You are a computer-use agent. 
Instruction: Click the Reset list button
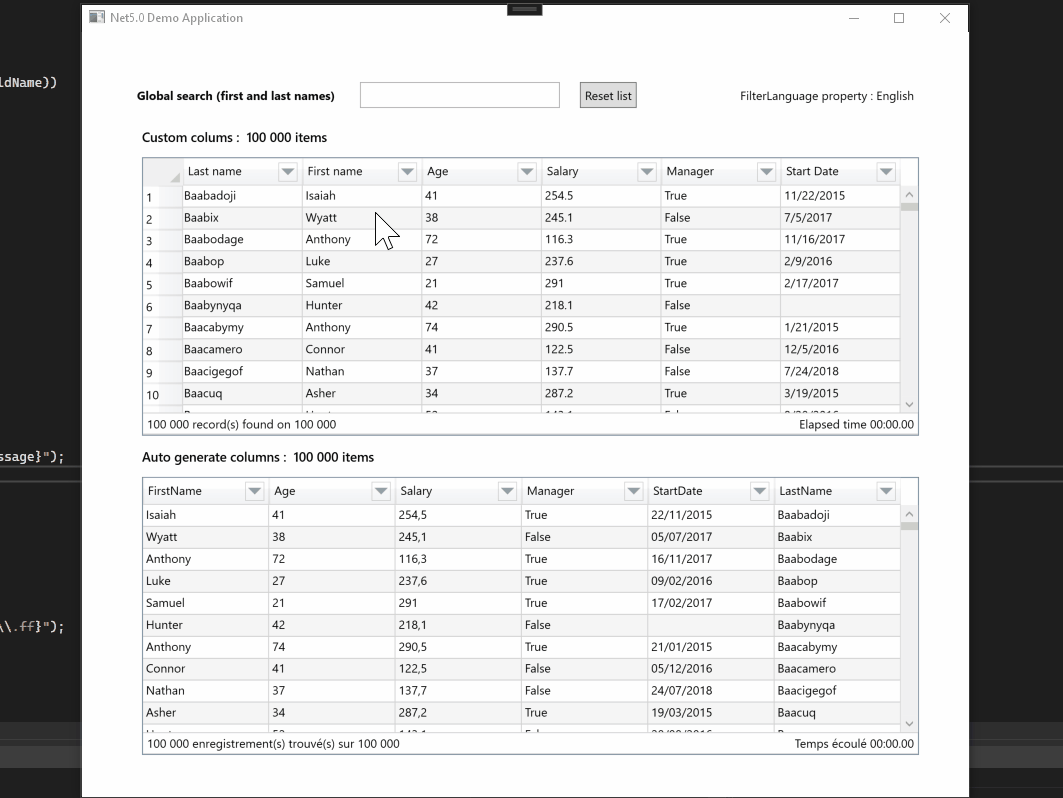point(608,96)
